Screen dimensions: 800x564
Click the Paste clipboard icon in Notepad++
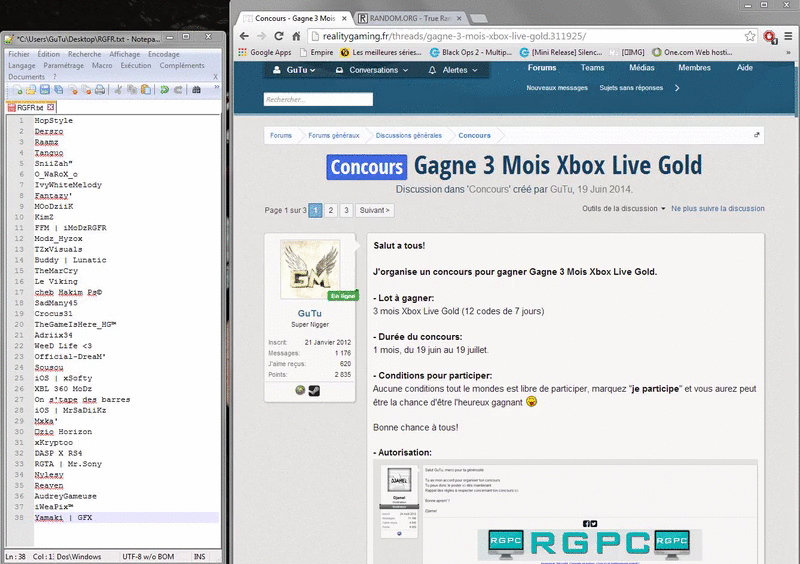146,90
